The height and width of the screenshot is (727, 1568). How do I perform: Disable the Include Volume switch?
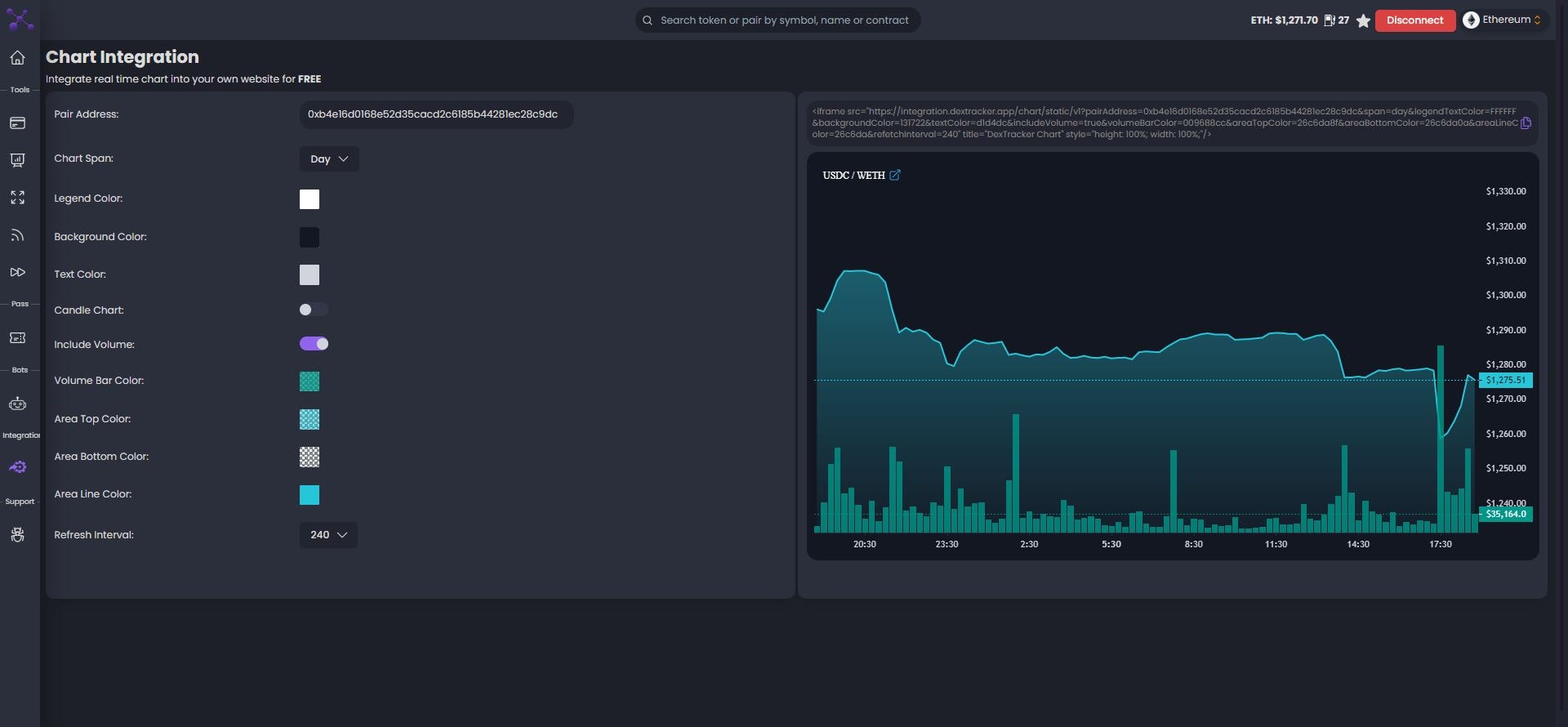[314, 344]
